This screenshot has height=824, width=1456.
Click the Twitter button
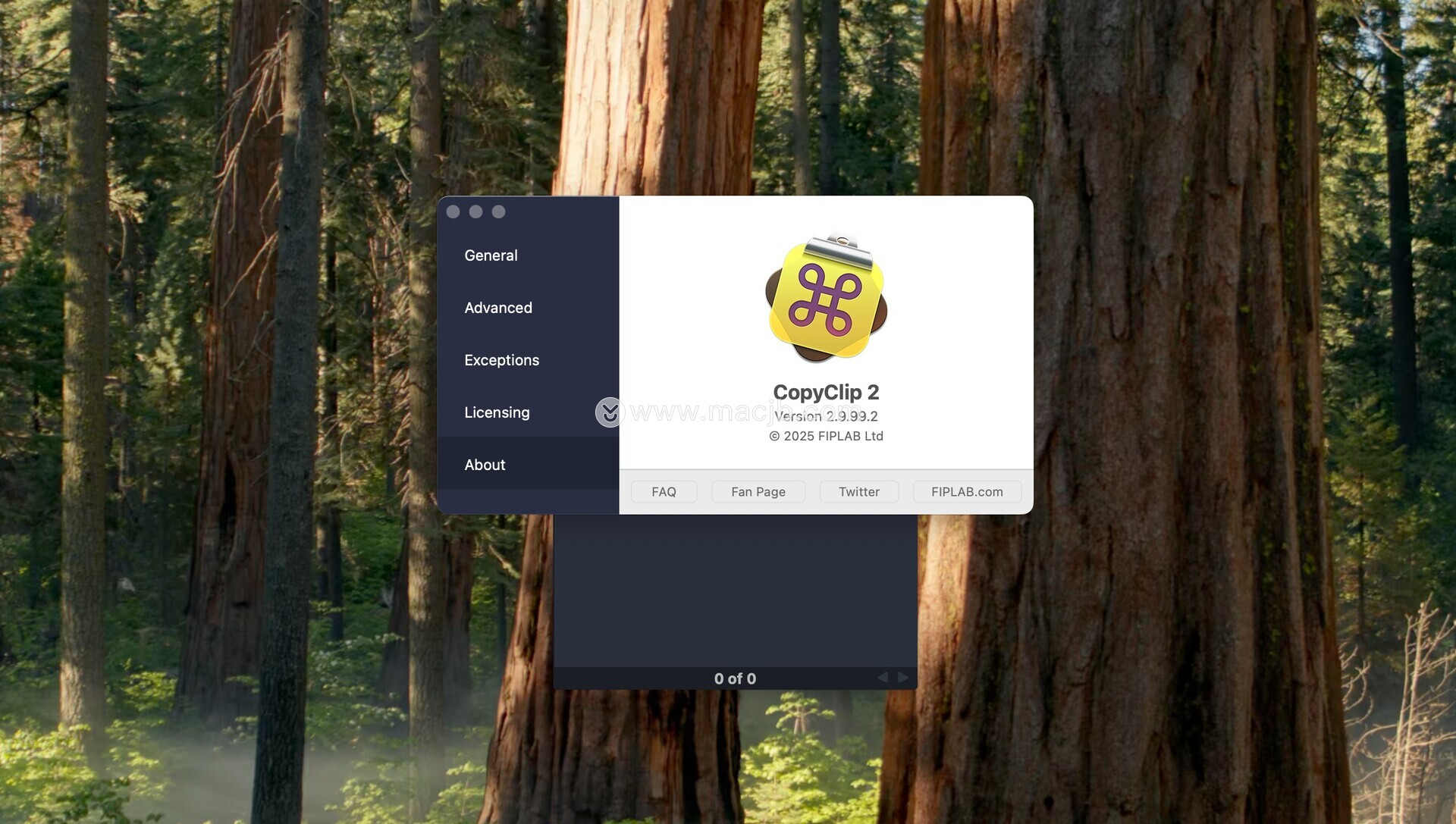pos(859,492)
